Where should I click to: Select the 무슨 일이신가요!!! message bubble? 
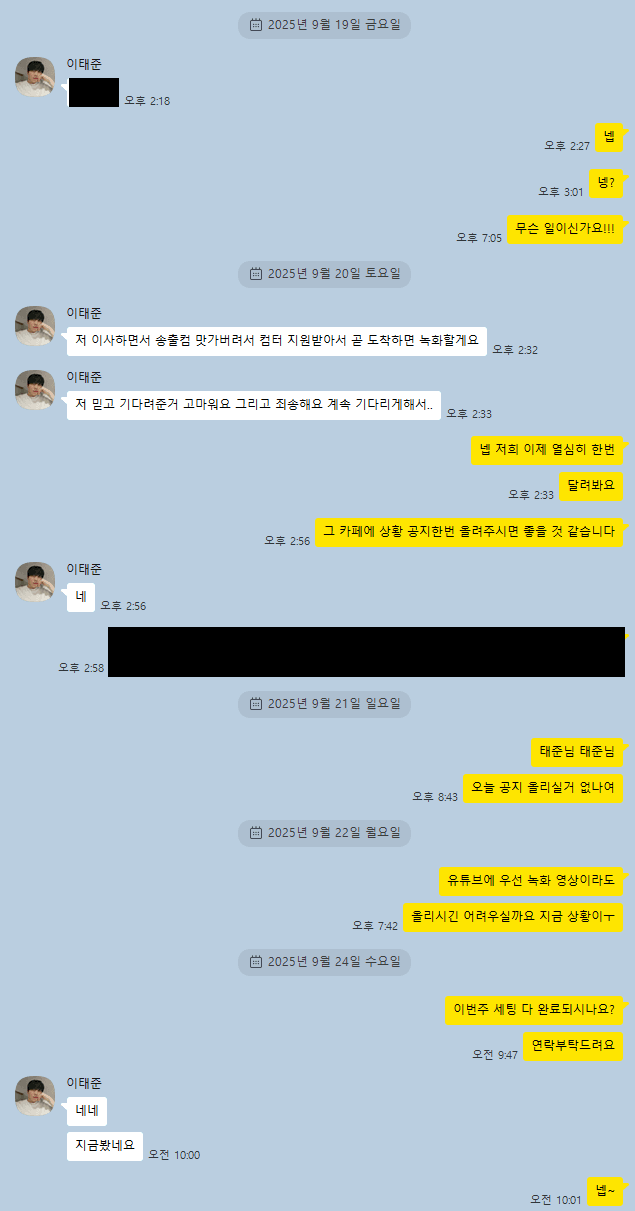(x=566, y=228)
